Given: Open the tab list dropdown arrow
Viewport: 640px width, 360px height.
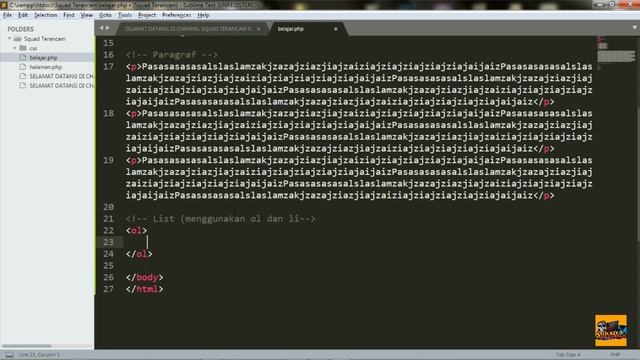Looking at the screenshot, I should (635, 28).
